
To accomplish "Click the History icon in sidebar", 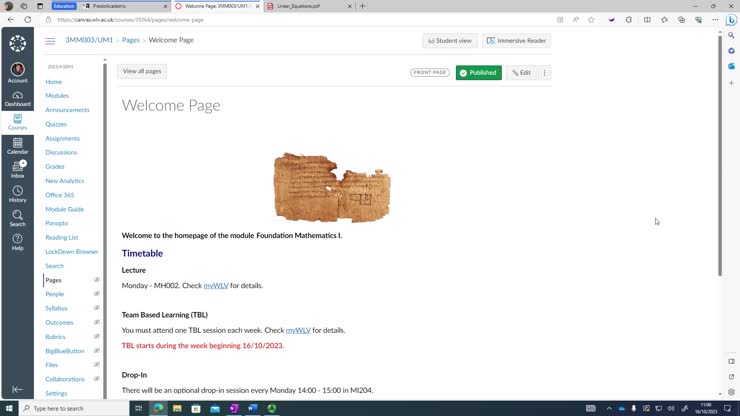I will 17,193.
